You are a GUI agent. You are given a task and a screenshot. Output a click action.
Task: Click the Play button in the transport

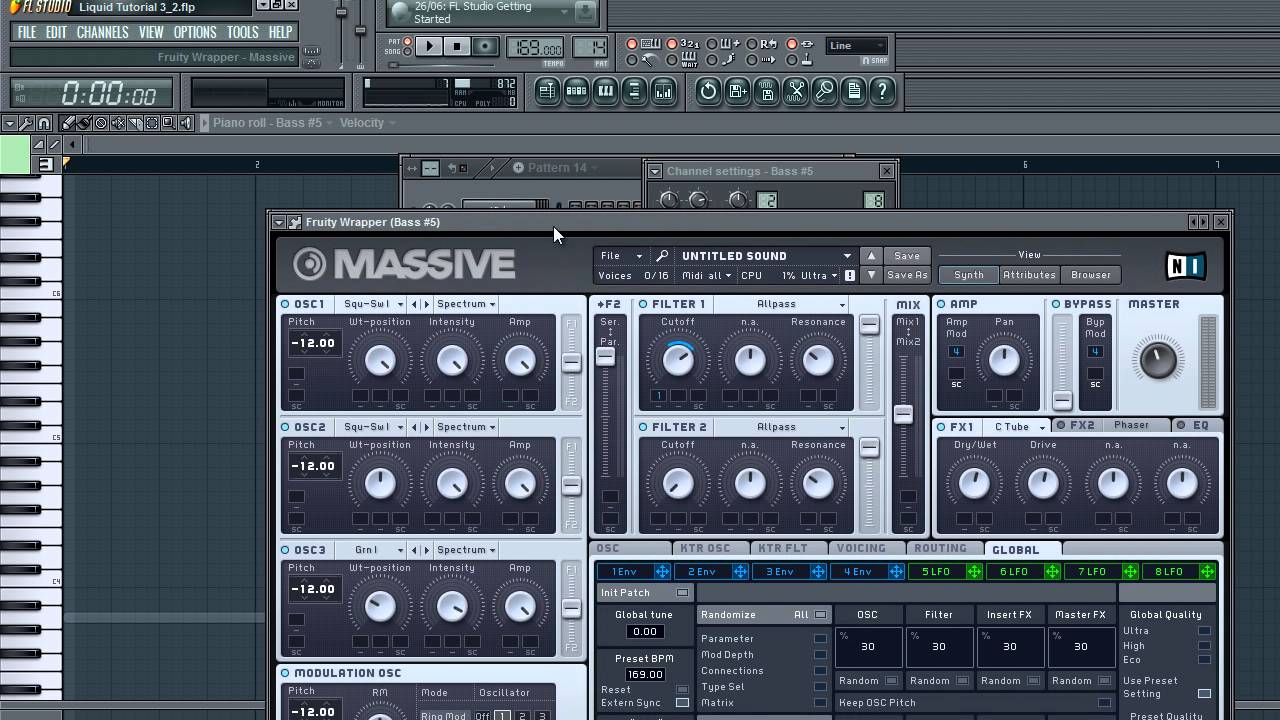pos(429,46)
